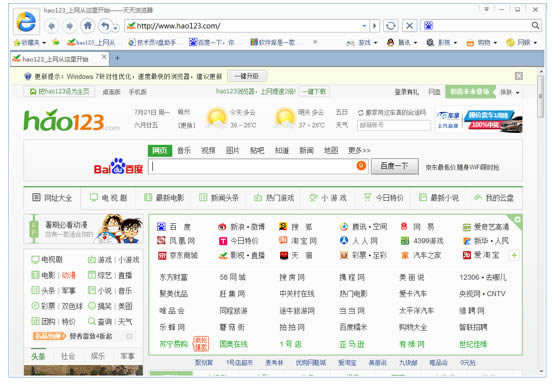Select the 网页 search tab
Screen dimensions: 560x386
click(x=160, y=150)
